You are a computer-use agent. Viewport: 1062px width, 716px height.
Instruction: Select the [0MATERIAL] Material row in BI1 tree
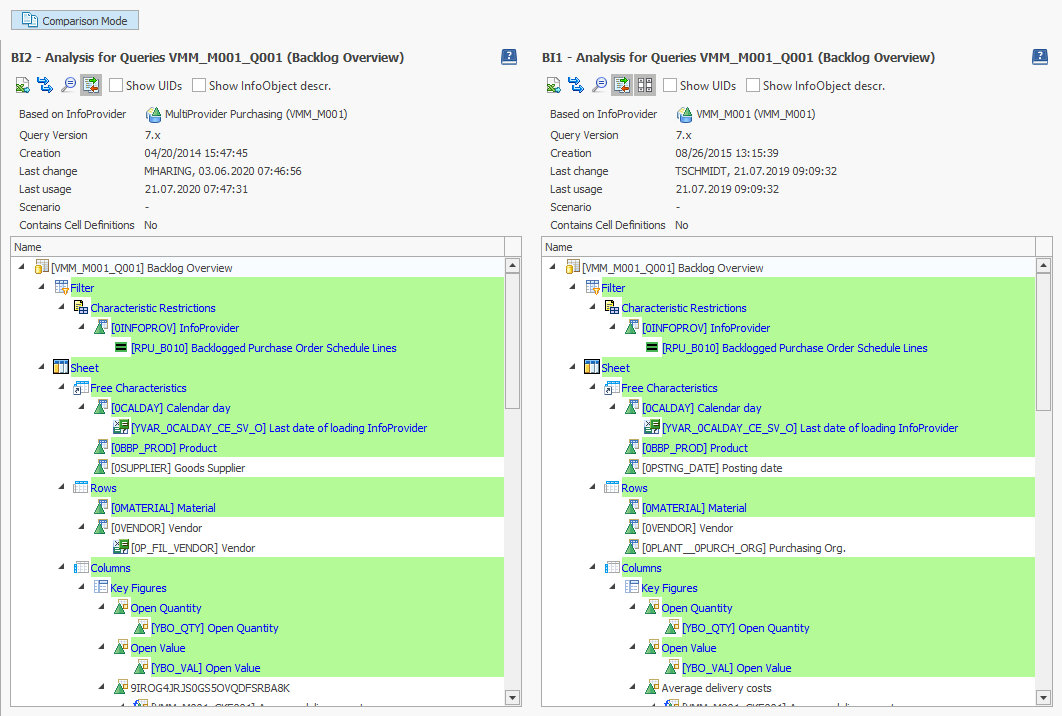[x=700, y=507]
